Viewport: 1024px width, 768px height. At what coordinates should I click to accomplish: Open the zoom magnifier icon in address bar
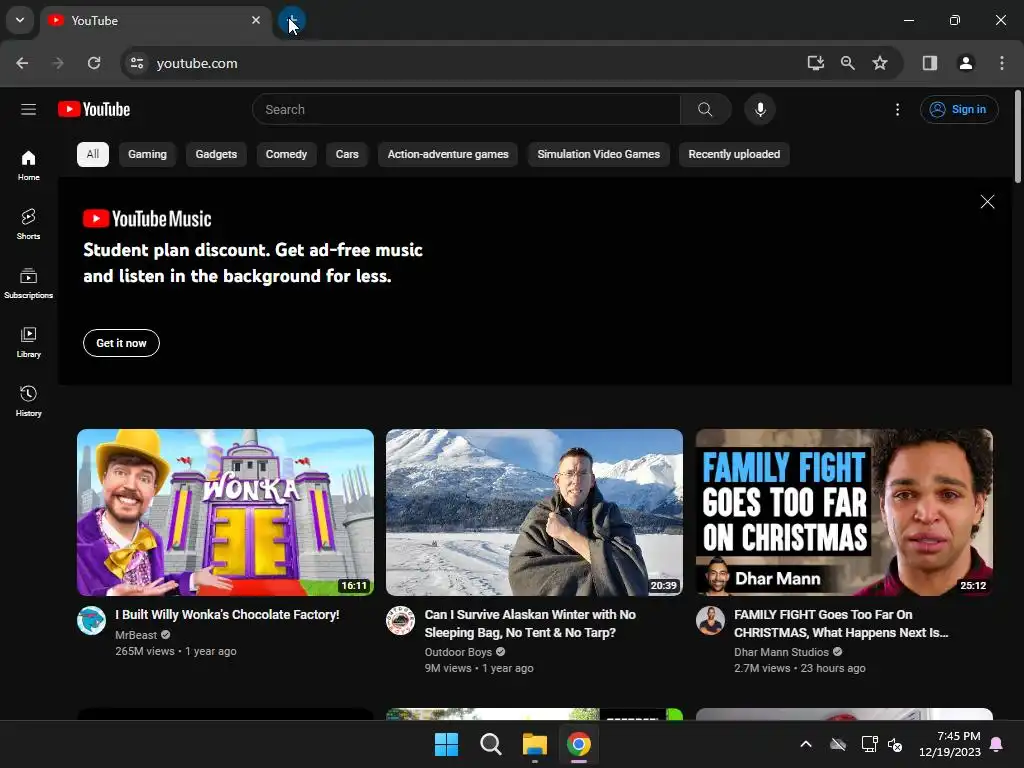coord(848,63)
